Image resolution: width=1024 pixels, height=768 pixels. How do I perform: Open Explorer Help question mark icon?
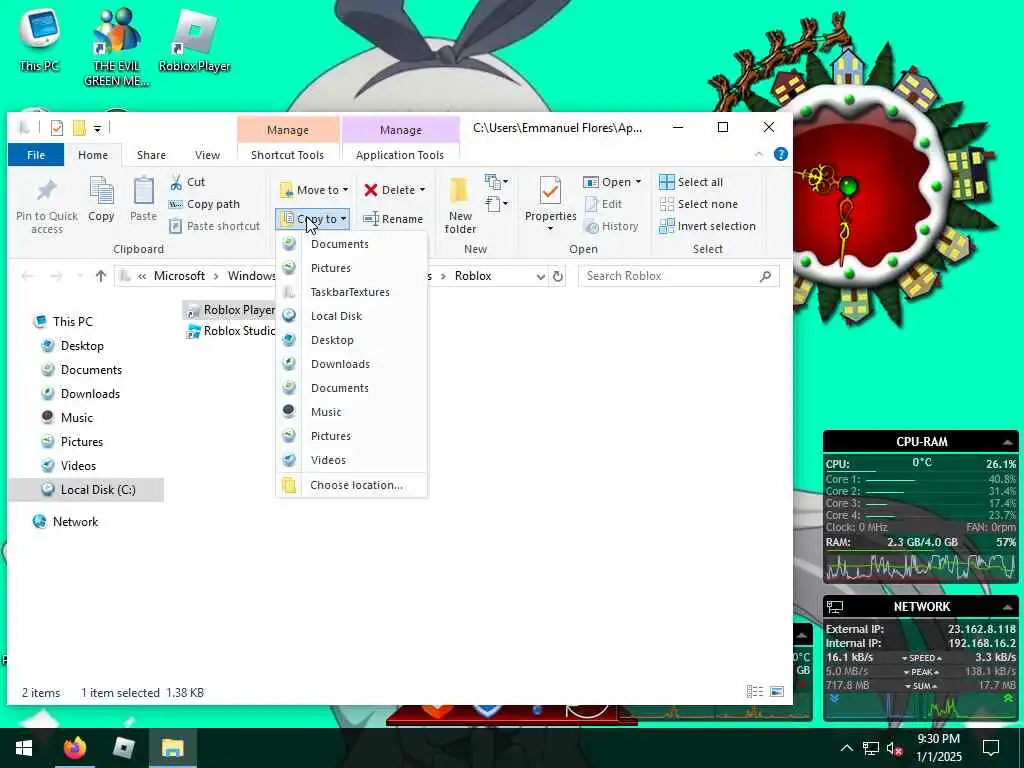(x=780, y=154)
